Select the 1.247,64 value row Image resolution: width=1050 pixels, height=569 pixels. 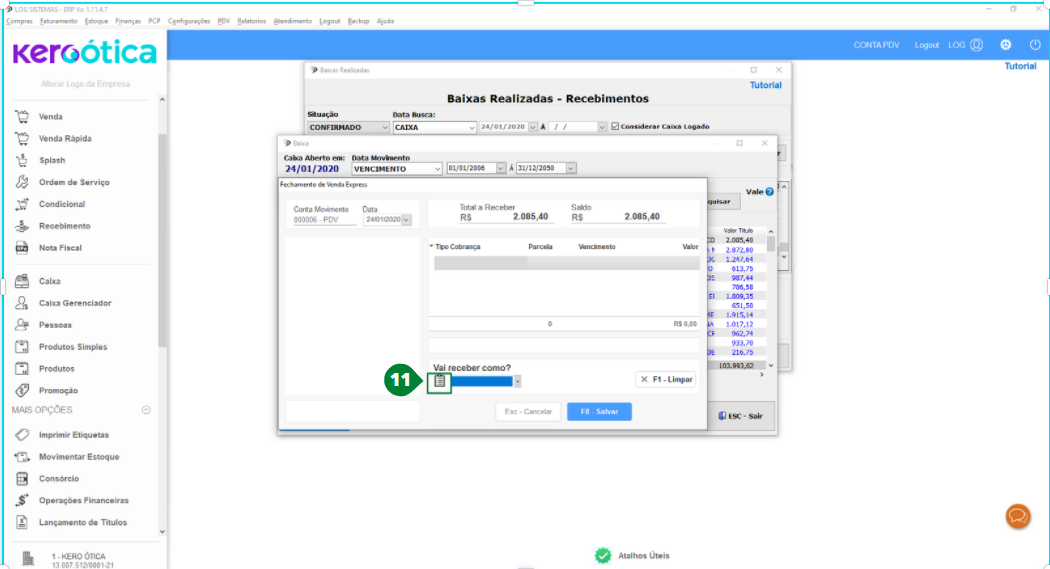737,259
